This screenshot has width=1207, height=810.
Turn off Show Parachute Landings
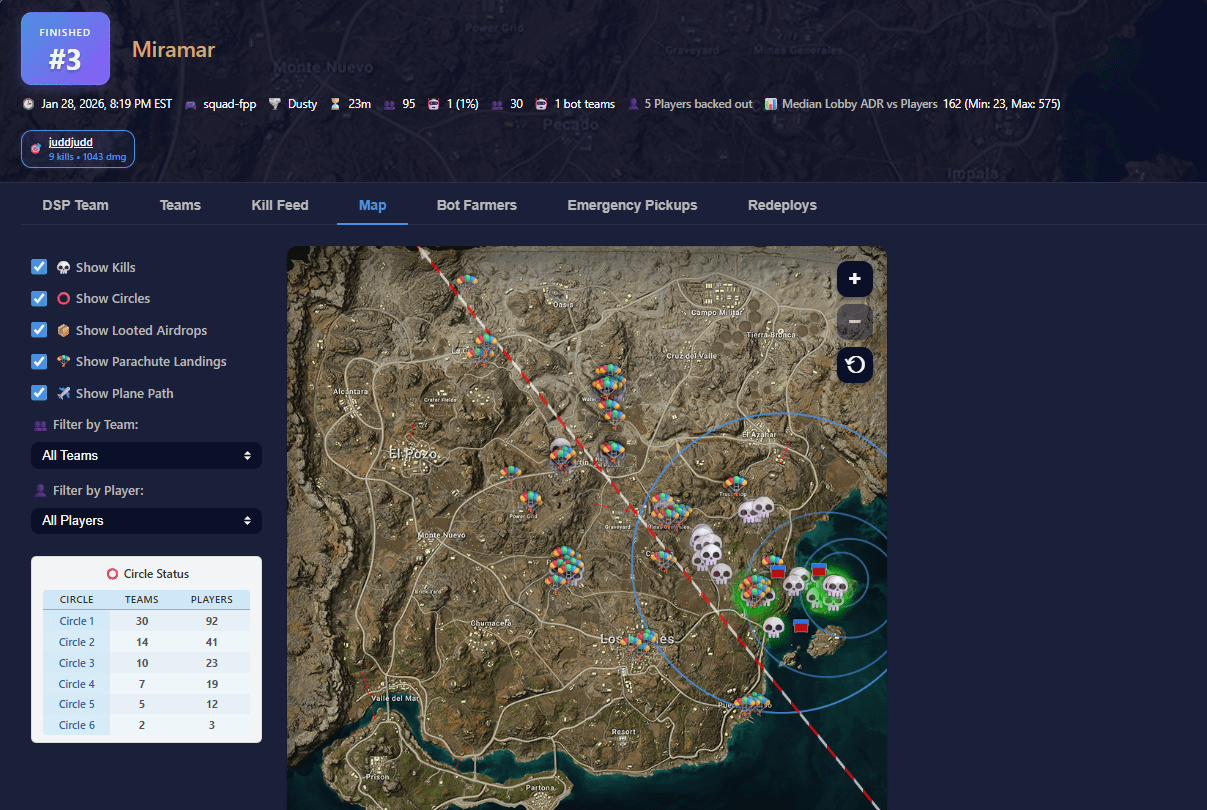39,361
